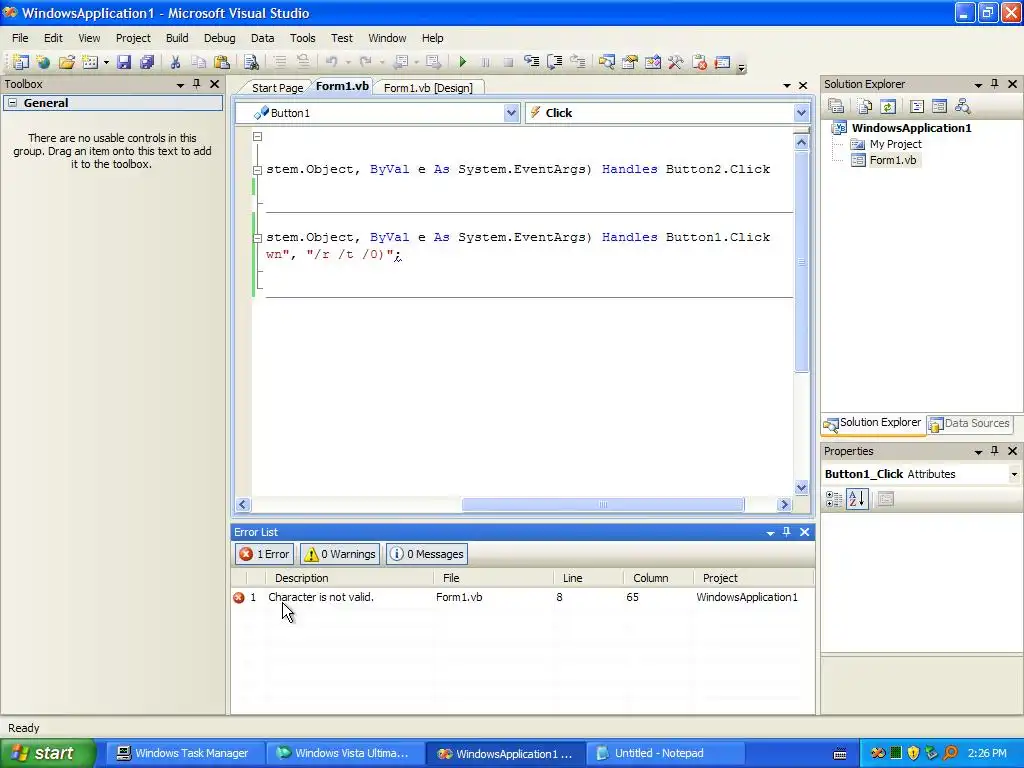1024x768 pixels.
Task: Click the Copy toolbar icon
Action: click(x=199, y=62)
